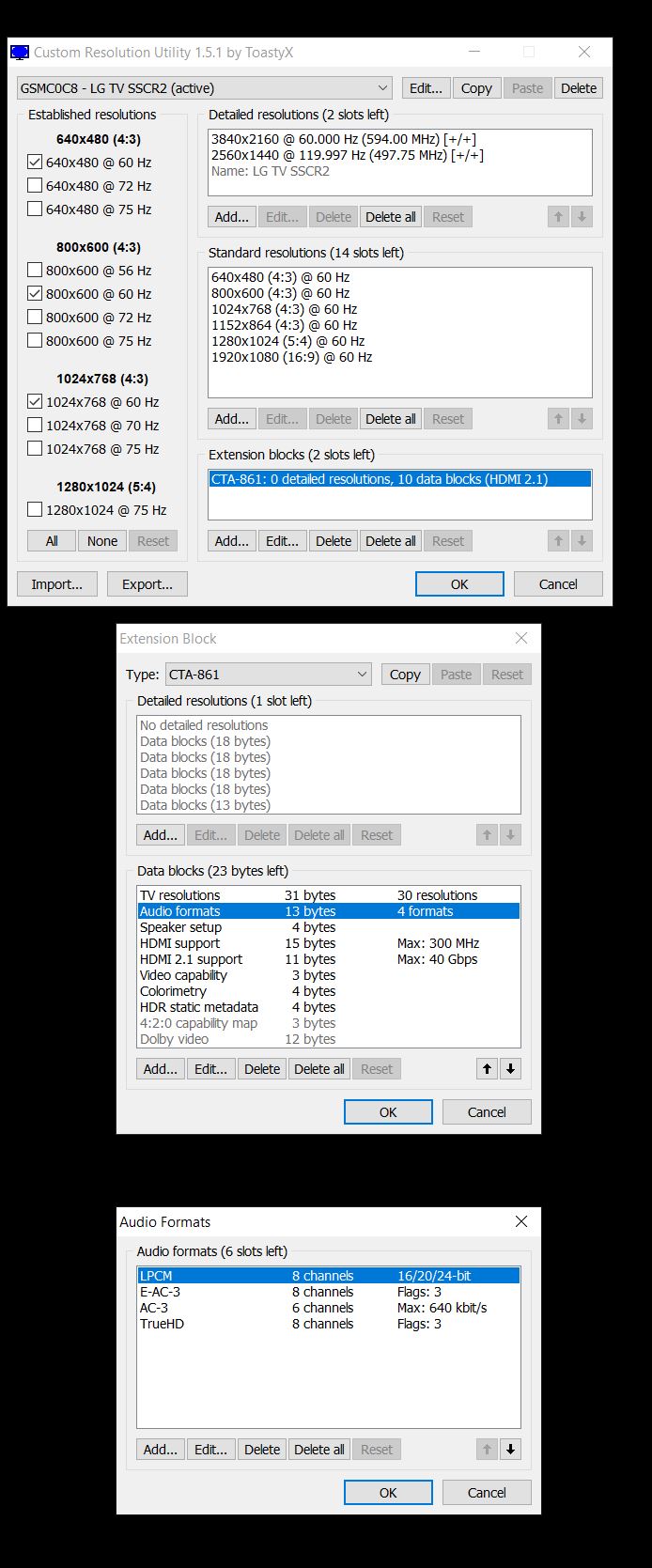Select 1280x1024 (5:4) @ 60 Hz standard resolution

point(399,341)
